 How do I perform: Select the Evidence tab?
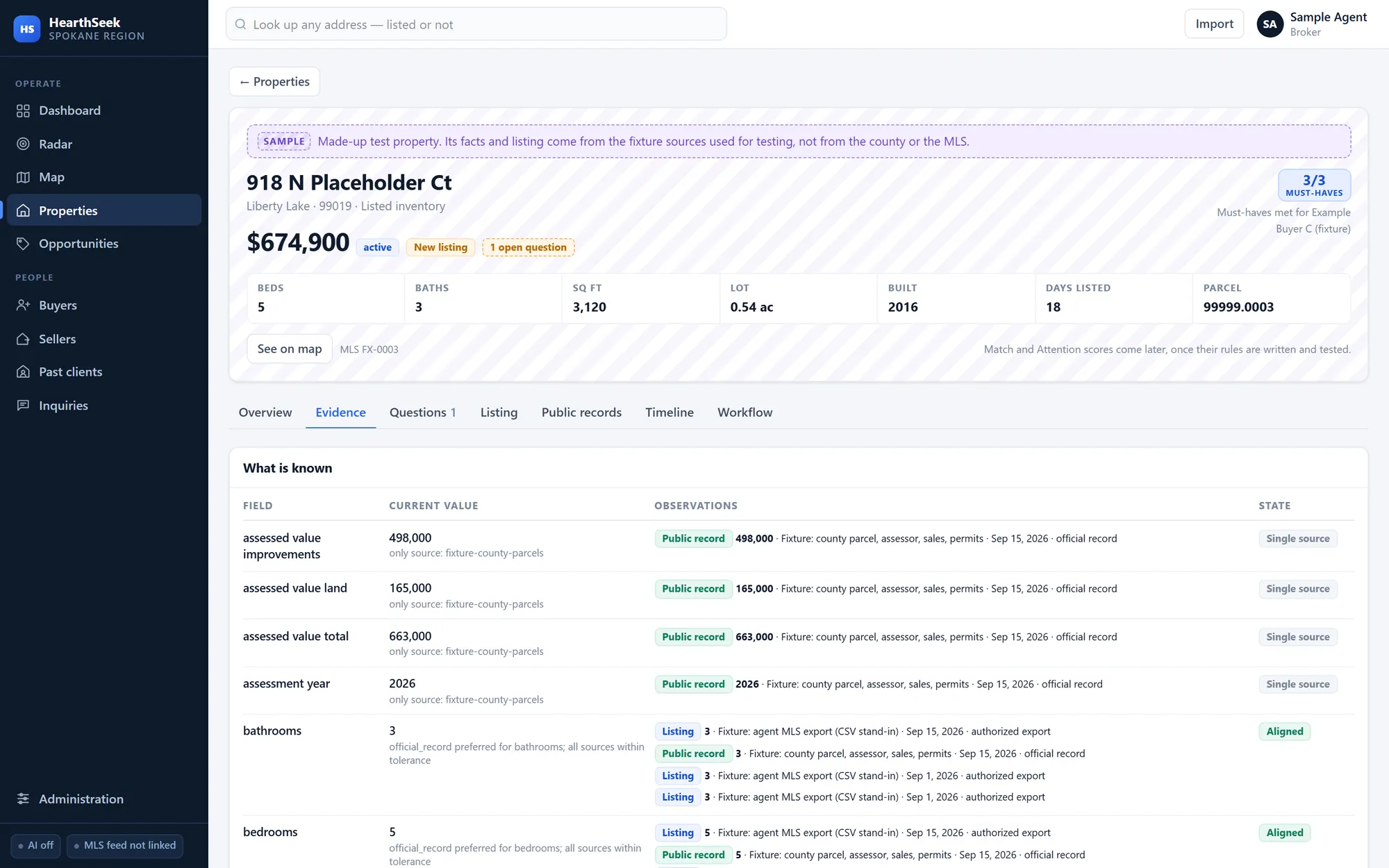click(x=340, y=412)
